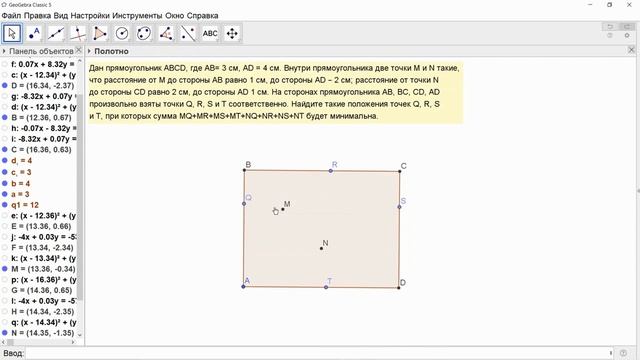Toggle visibility of segment b = 4

click(5, 184)
